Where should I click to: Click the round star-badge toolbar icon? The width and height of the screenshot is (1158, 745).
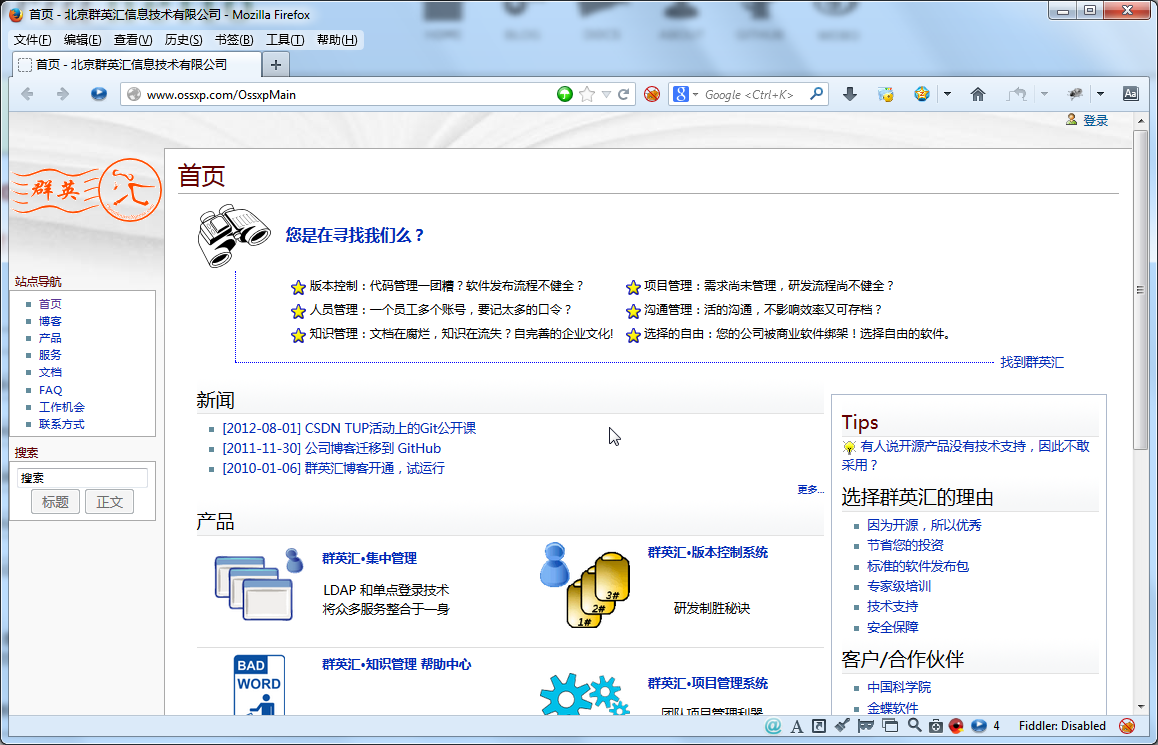click(922, 94)
